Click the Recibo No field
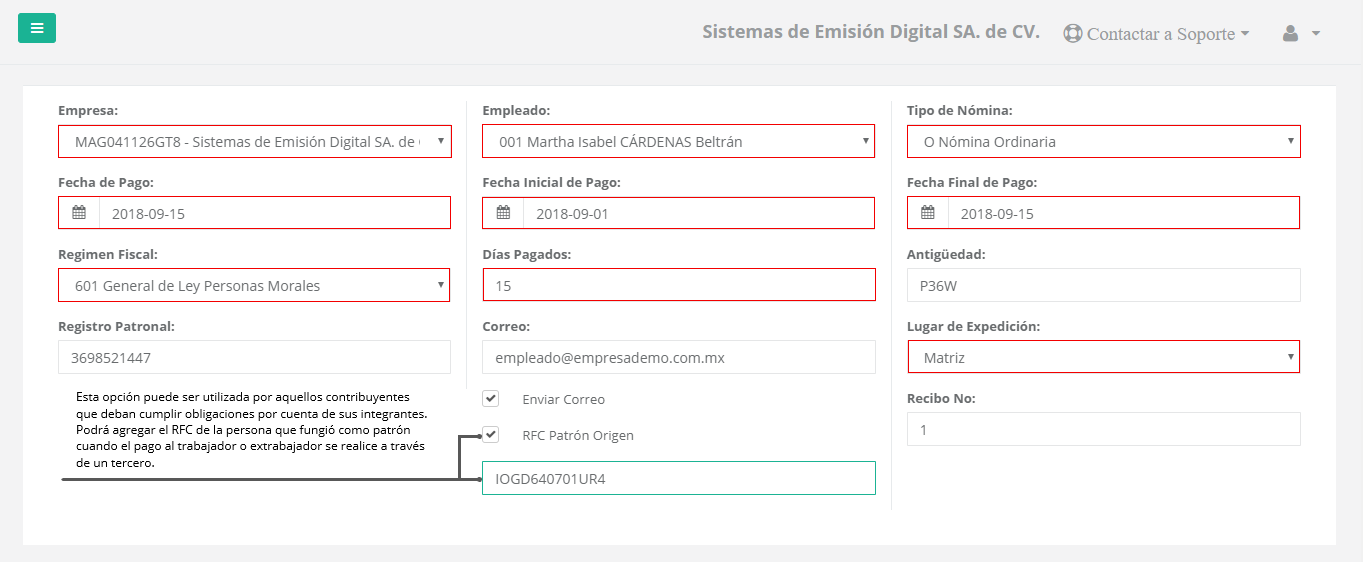The width and height of the screenshot is (1363, 562). click(x=1104, y=429)
